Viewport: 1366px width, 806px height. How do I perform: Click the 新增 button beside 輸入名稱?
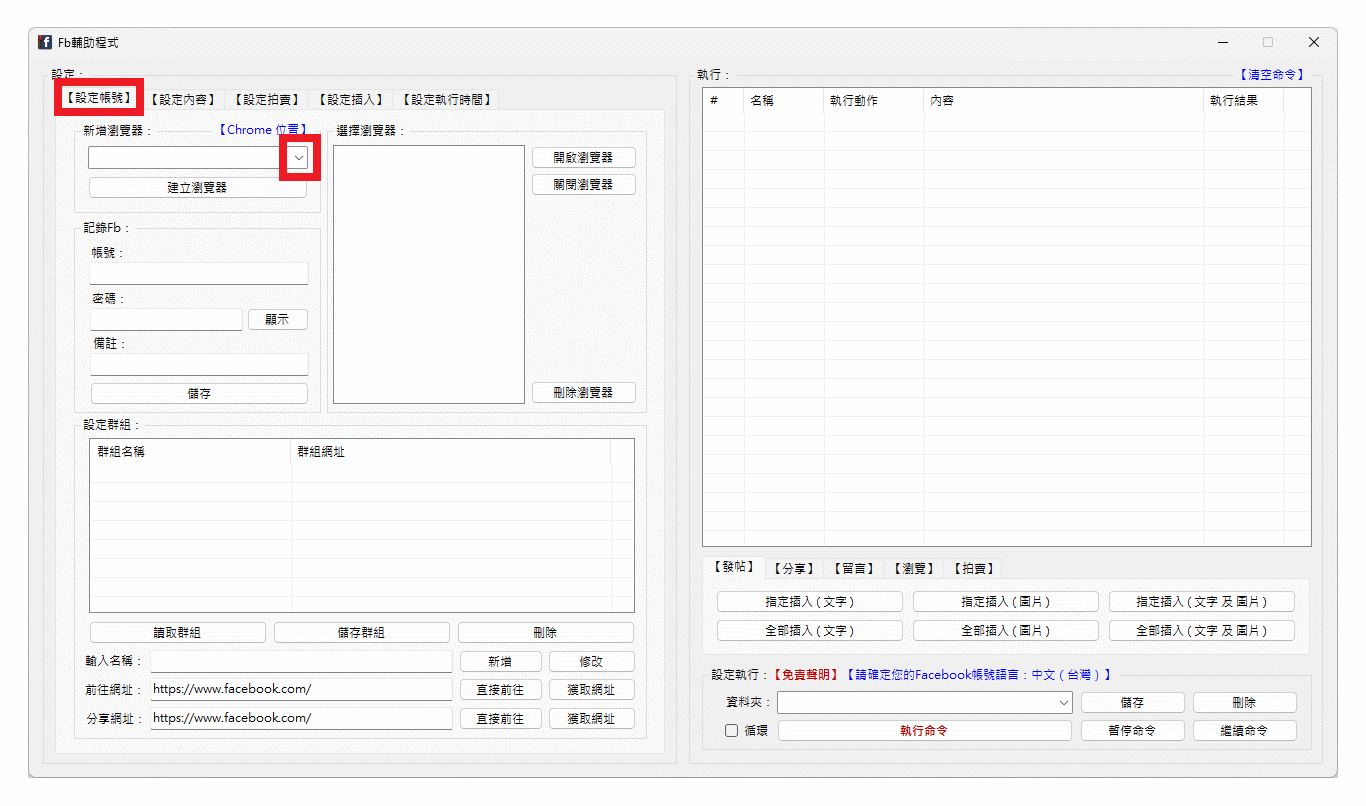point(501,662)
